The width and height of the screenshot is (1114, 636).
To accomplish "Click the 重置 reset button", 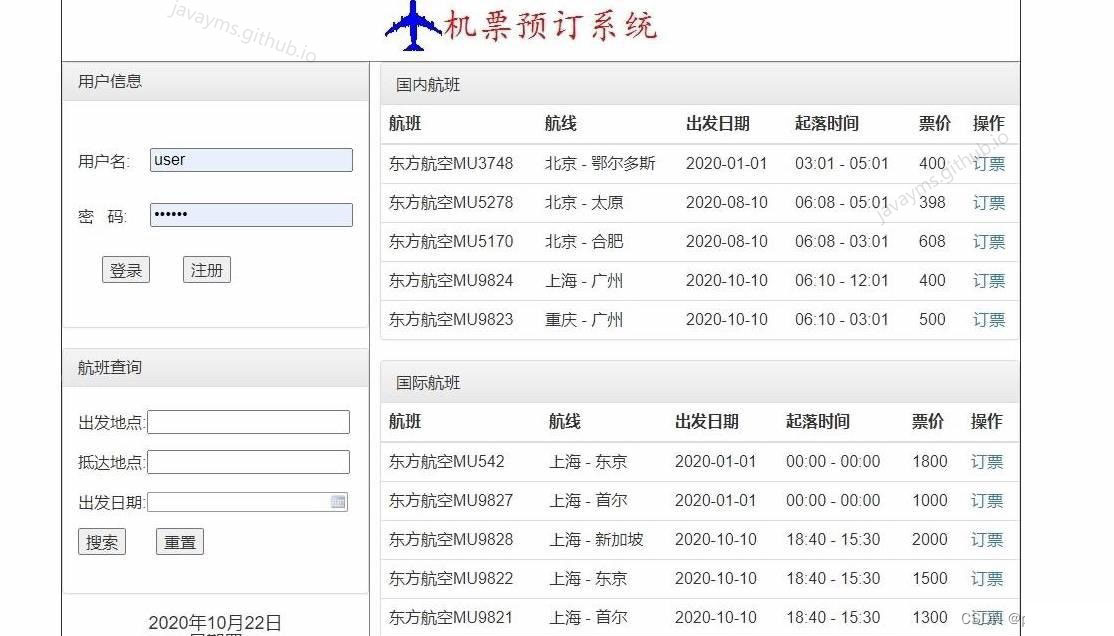I will [x=180, y=542].
